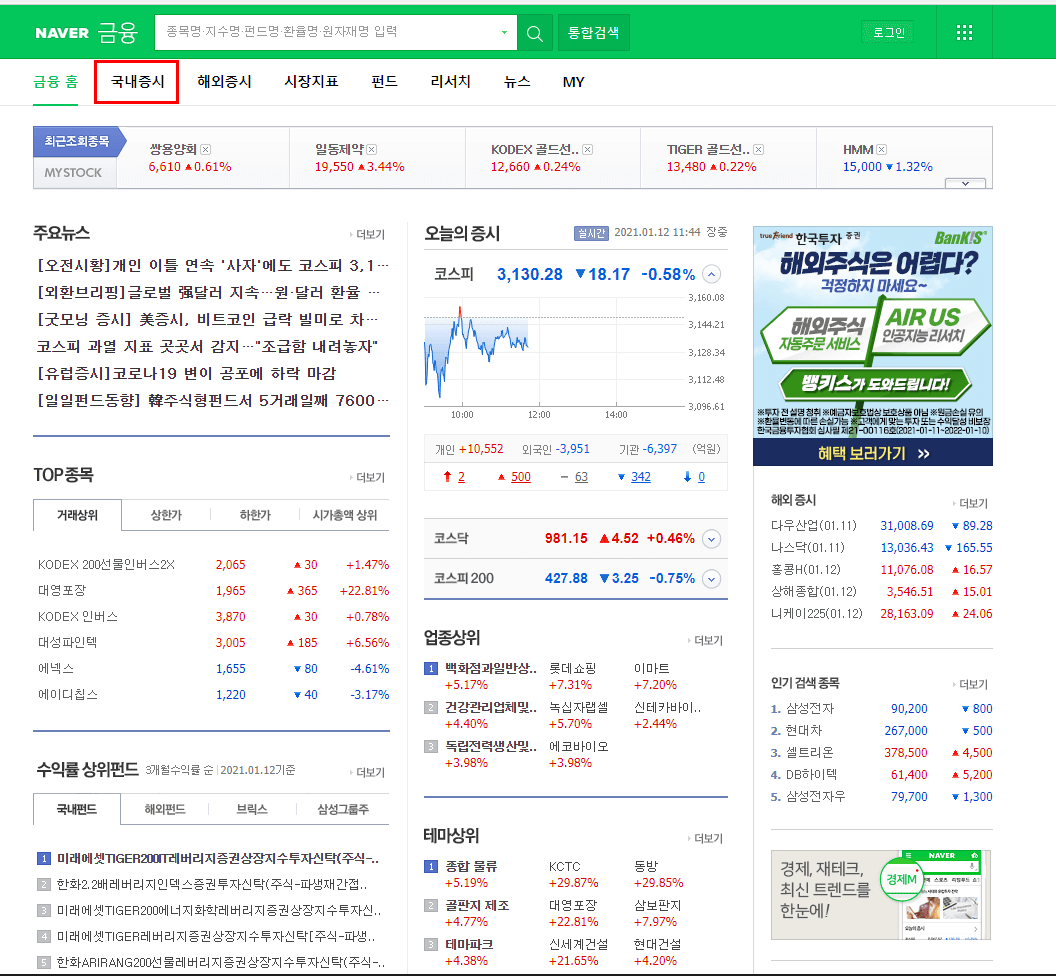The height and width of the screenshot is (976, 1056).
Task: Remove TIGER 골드선 from recent stocks
Action: point(758,150)
